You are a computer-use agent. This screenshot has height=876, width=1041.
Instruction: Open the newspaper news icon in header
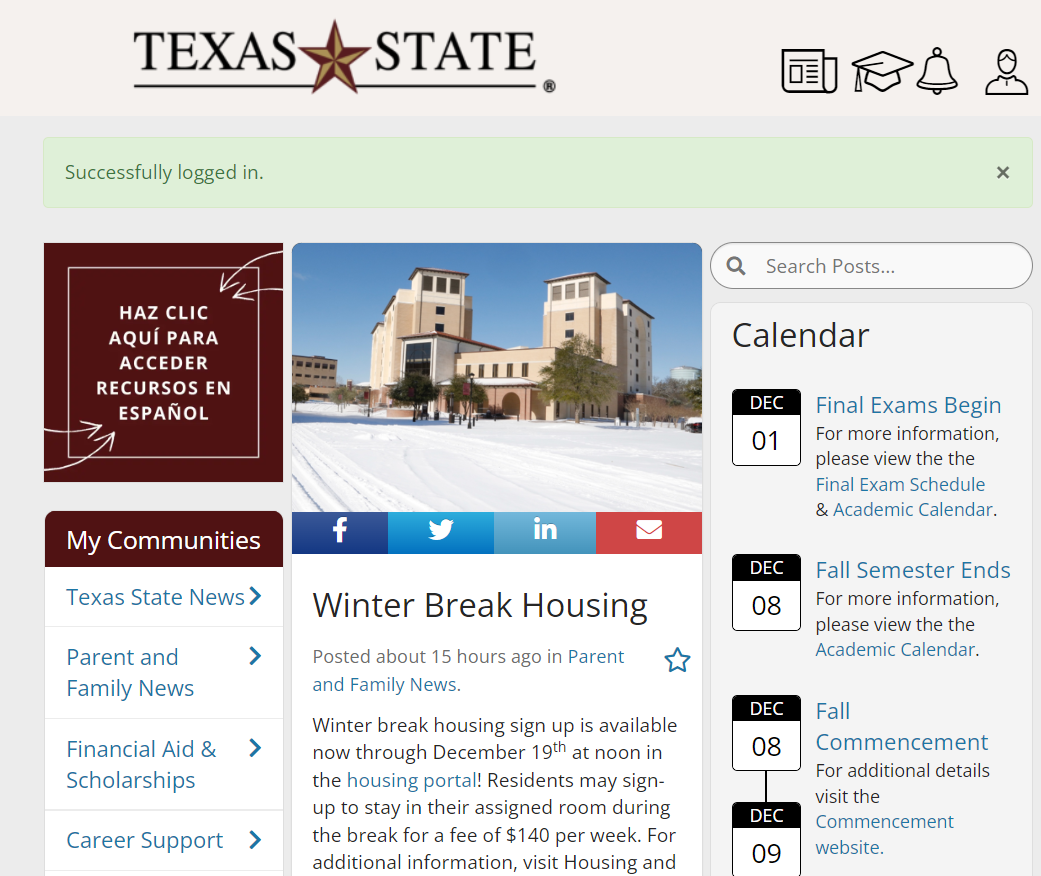809,71
